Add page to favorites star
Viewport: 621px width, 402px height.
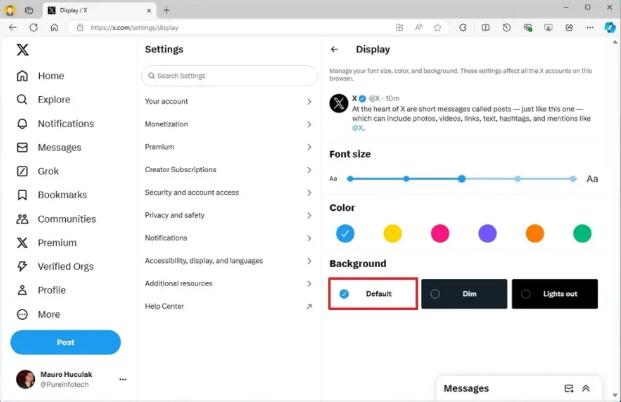[x=437, y=27]
